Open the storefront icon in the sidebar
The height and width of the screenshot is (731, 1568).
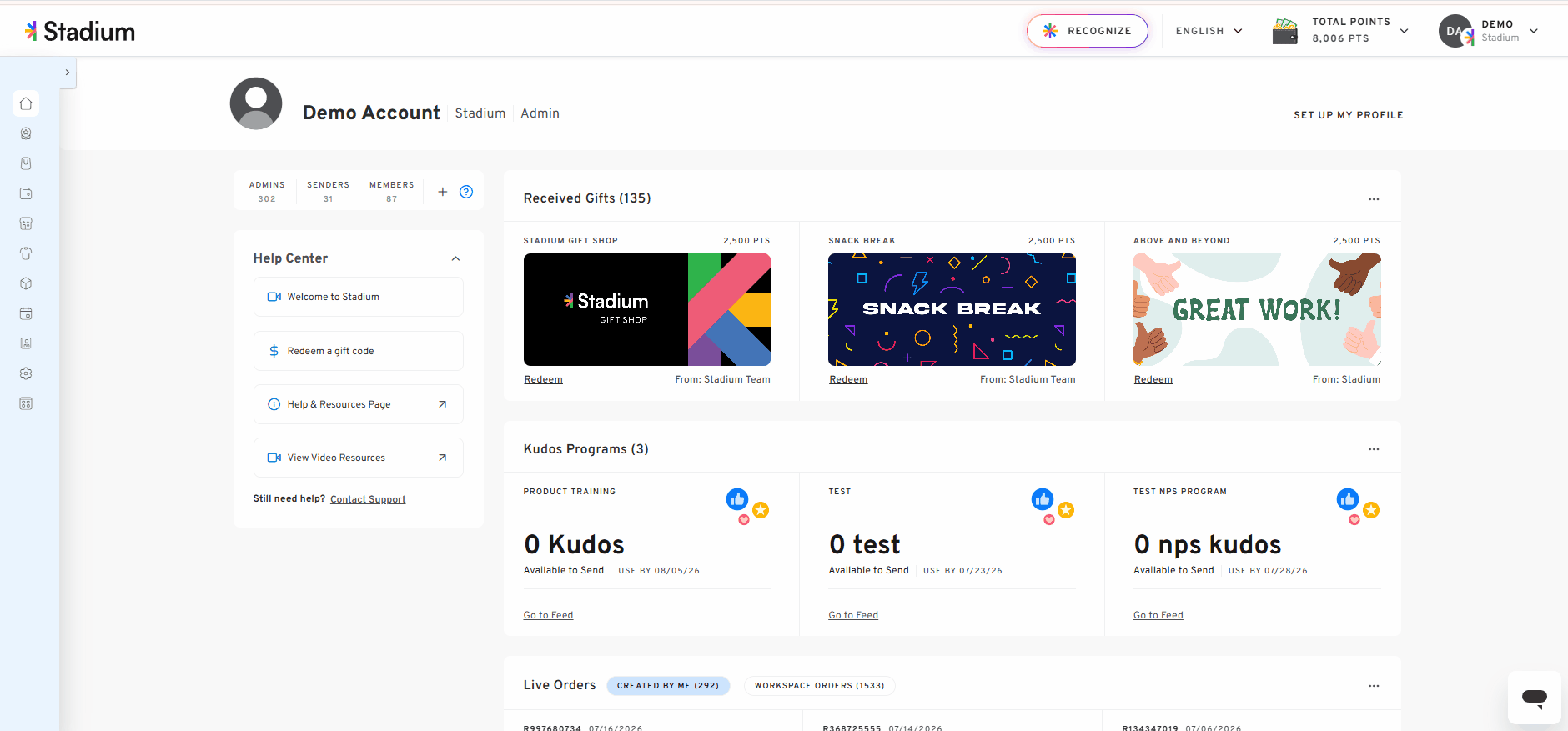point(26,223)
